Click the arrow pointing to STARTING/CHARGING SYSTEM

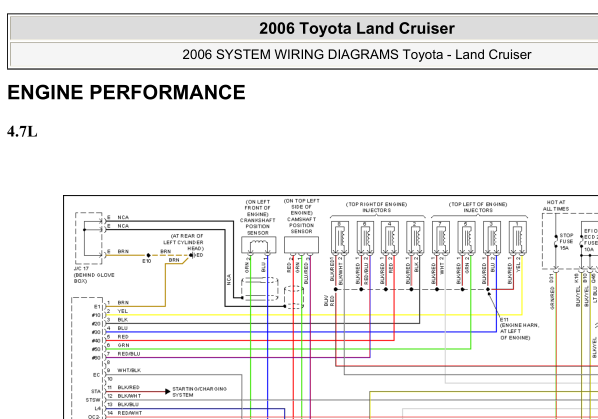pos(167,392)
